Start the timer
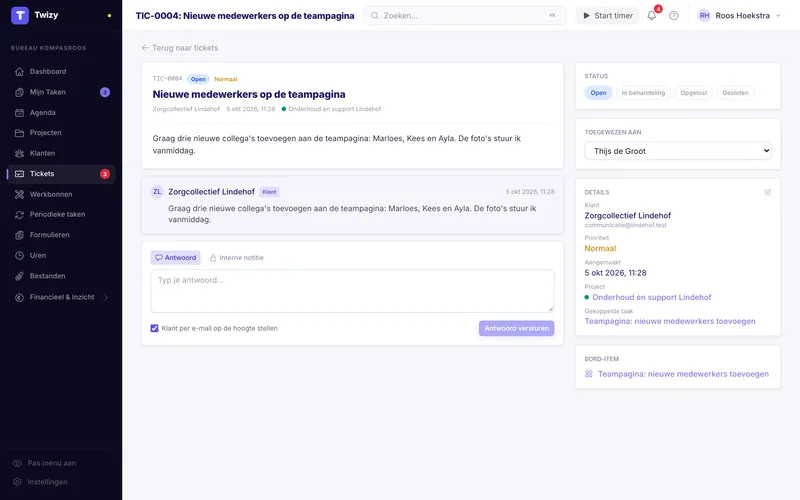Screen dimensions: 800x500 coord(607,15)
